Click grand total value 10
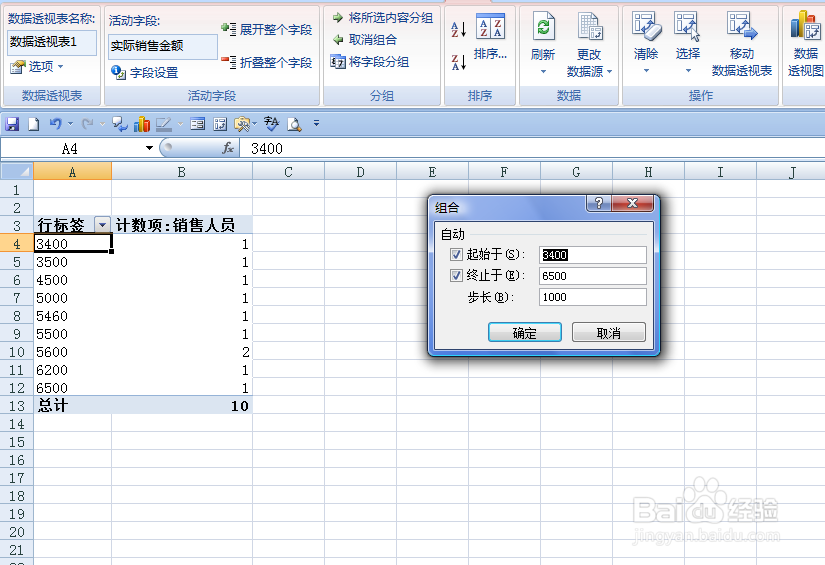 tap(182, 406)
